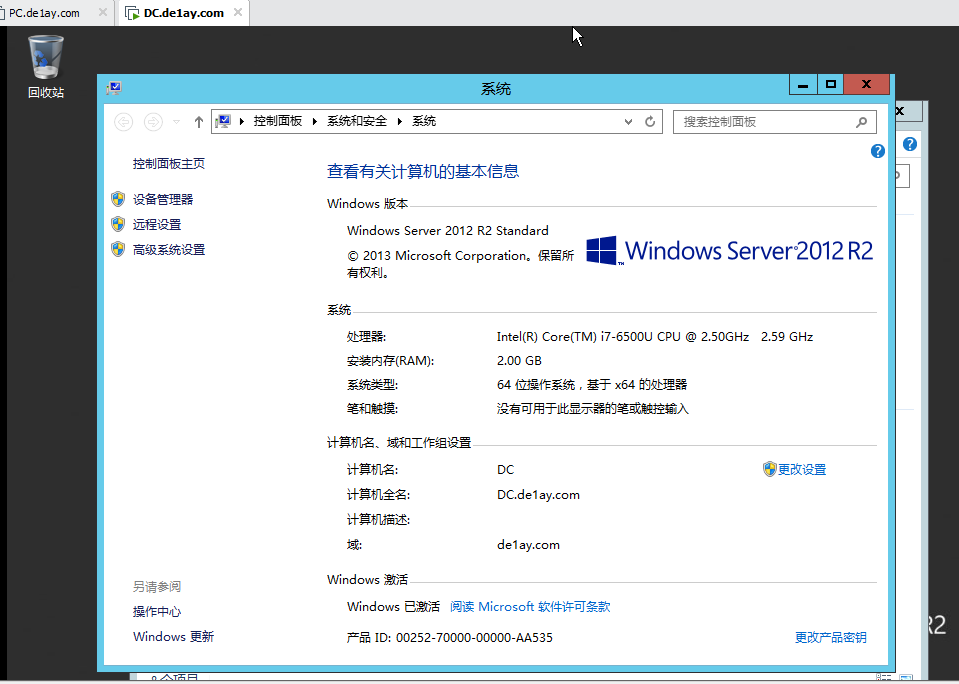This screenshot has height=684, width=959.
Task: Click the computer icon in address bar
Action: (223, 121)
